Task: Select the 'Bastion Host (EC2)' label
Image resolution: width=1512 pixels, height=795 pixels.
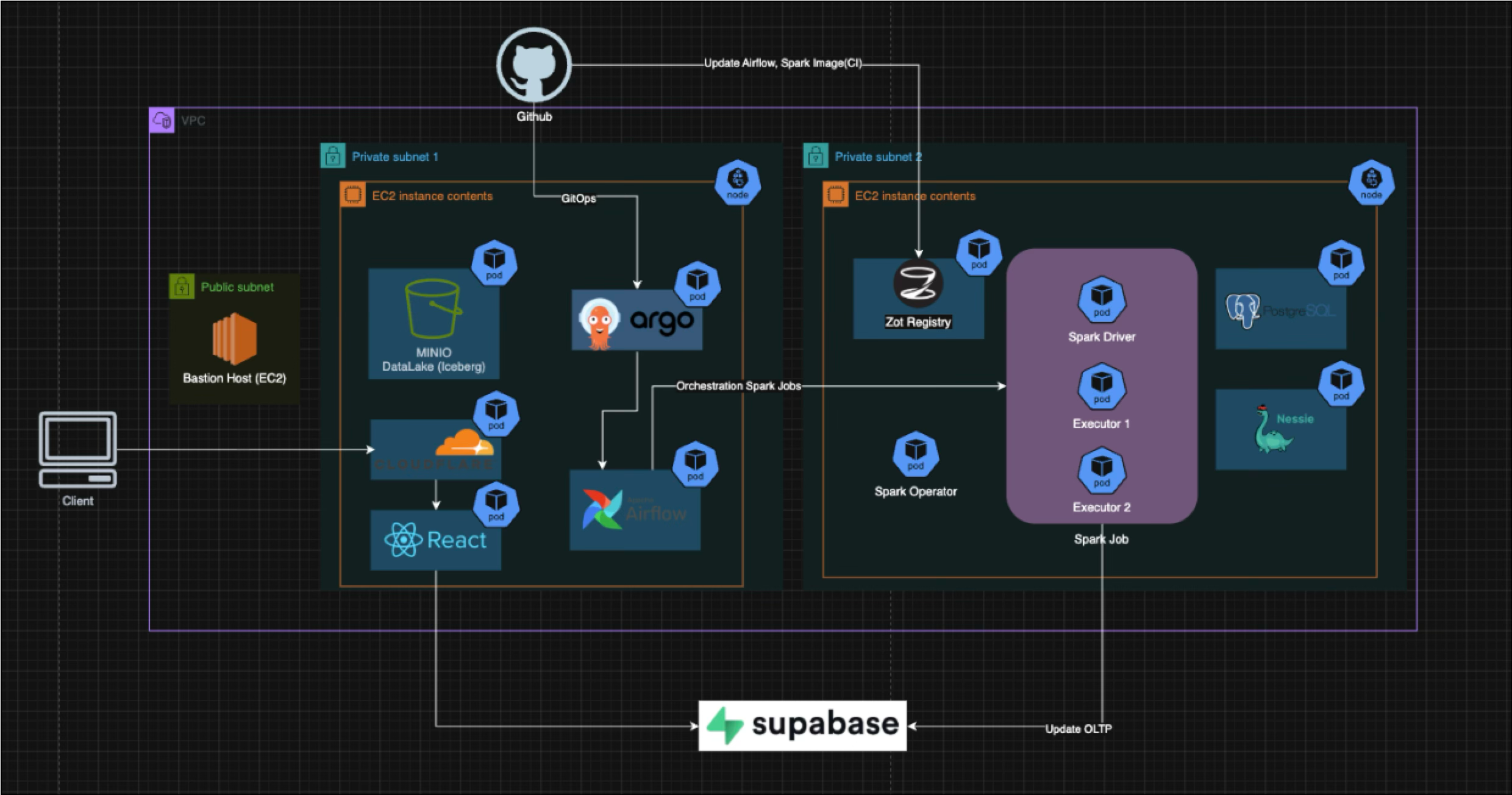Action: pyautogui.click(x=235, y=378)
